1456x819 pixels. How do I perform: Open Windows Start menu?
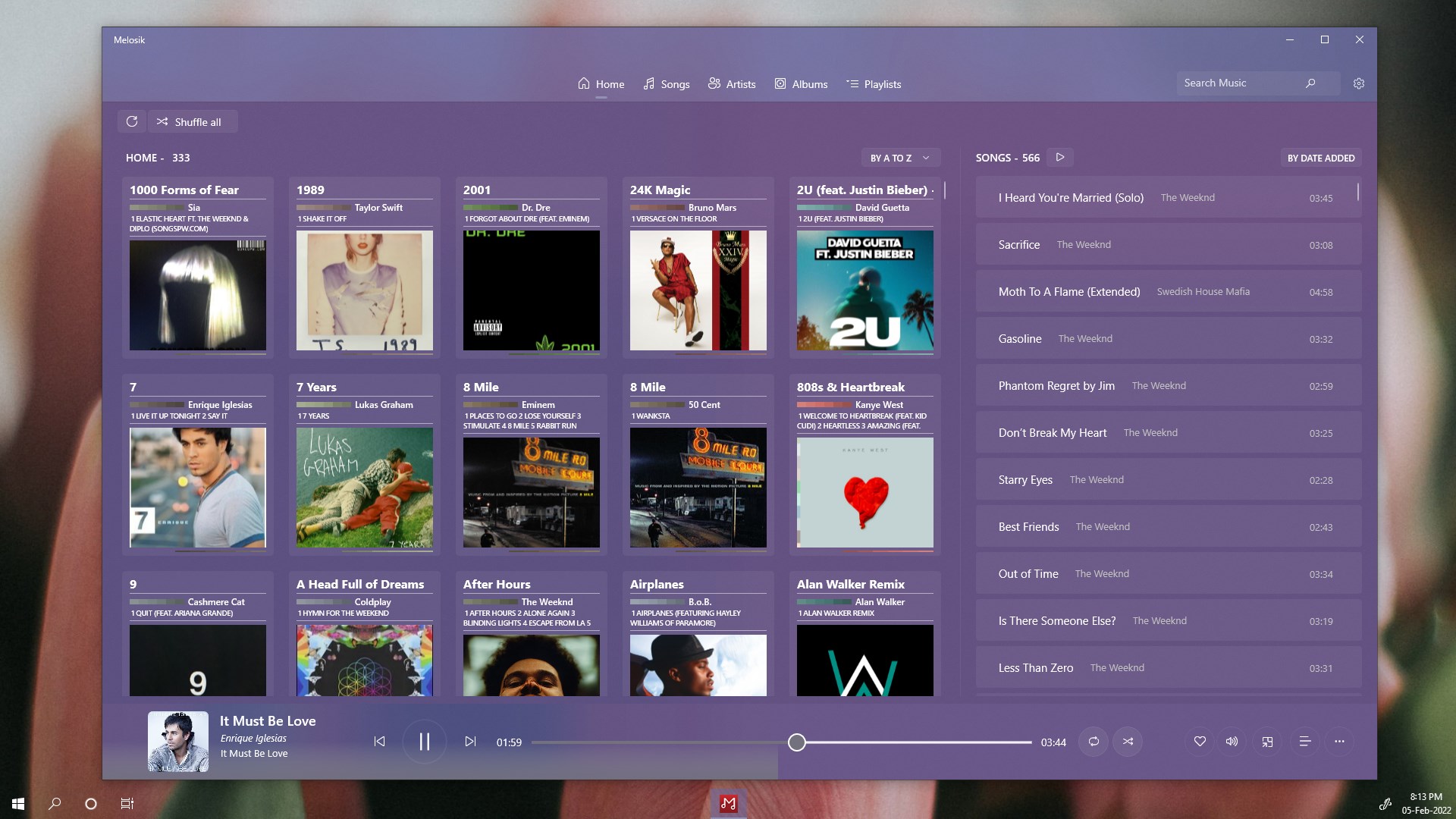coord(18,804)
